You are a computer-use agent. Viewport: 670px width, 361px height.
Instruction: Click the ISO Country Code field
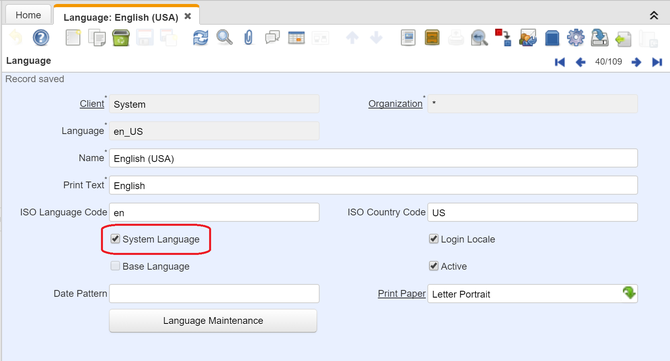coord(532,212)
